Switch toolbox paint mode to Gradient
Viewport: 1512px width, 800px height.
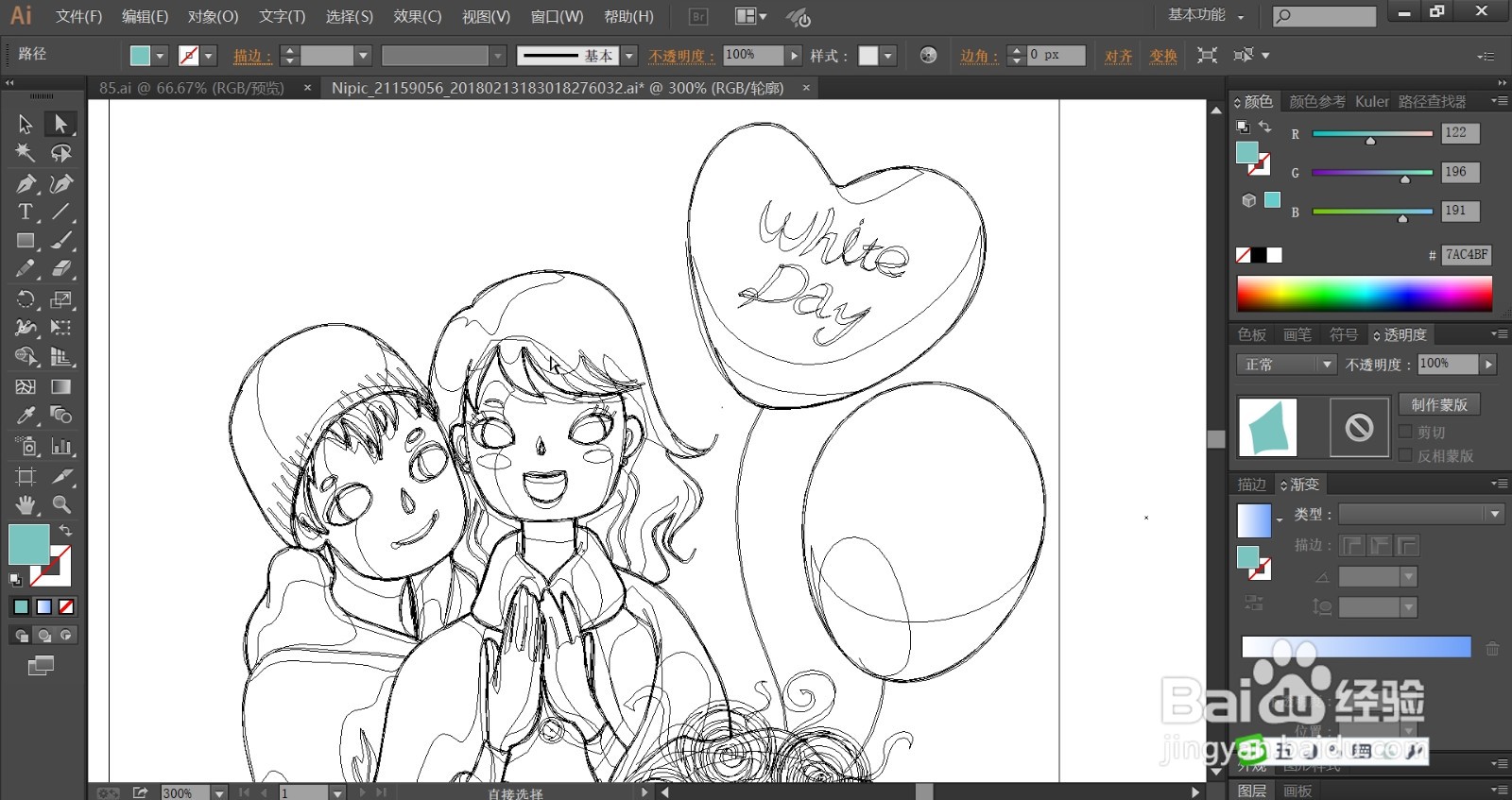coord(43,606)
